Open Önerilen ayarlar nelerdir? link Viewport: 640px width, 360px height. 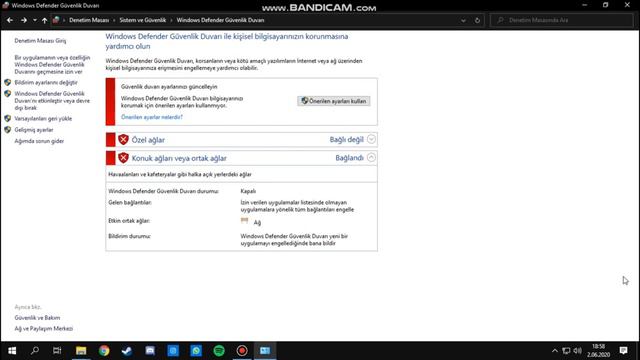tap(151, 117)
